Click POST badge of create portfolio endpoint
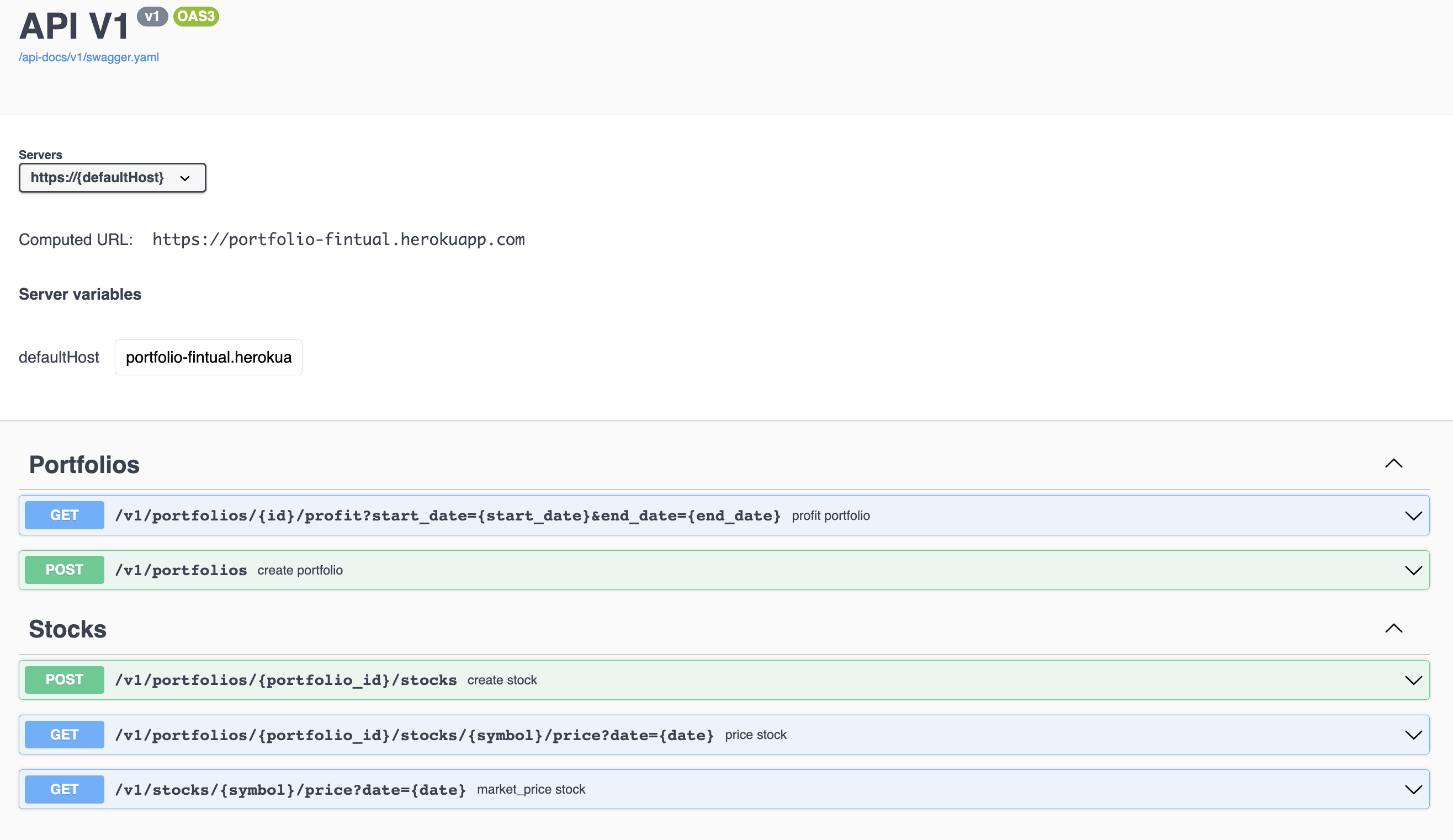This screenshot has height=840, width=1453. click(65, 570)
